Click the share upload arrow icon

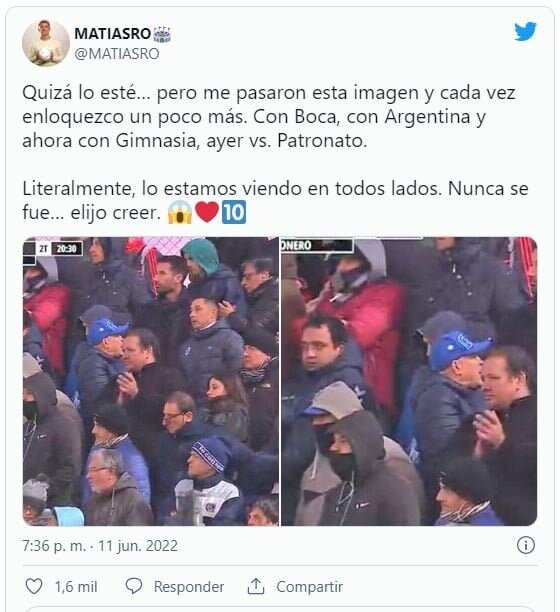tap(256, 586)
